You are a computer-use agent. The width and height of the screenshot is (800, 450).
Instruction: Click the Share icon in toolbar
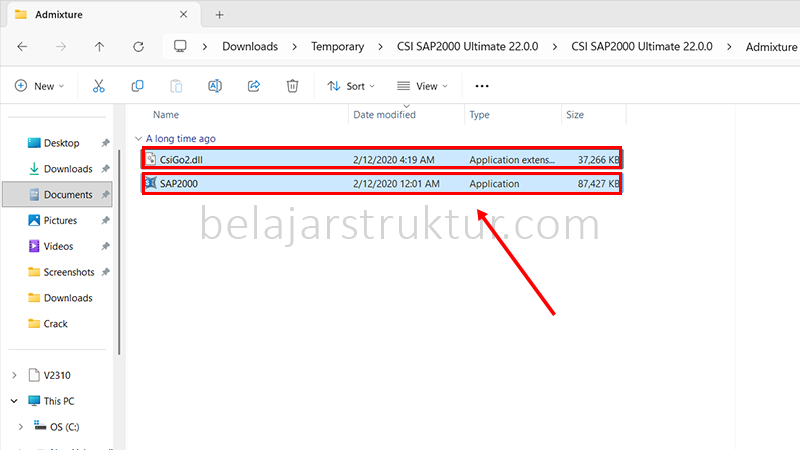pos(254,86)
